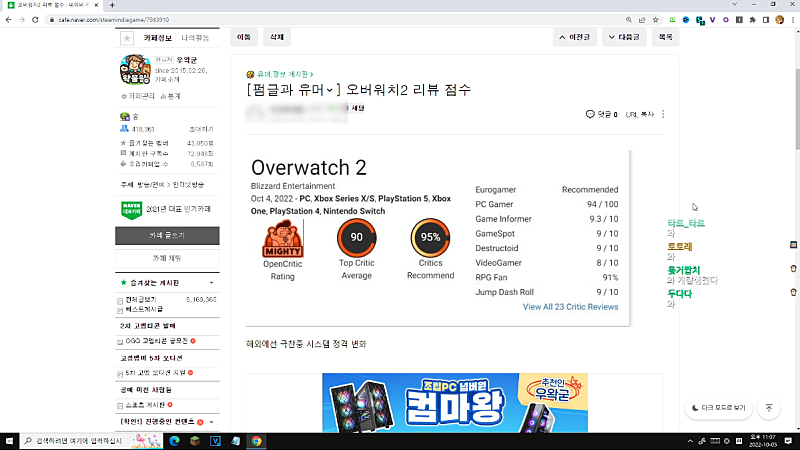Click 카페 글쓰기 write button
The height and width of the screenshot is (450, 800).
(167, 236)
